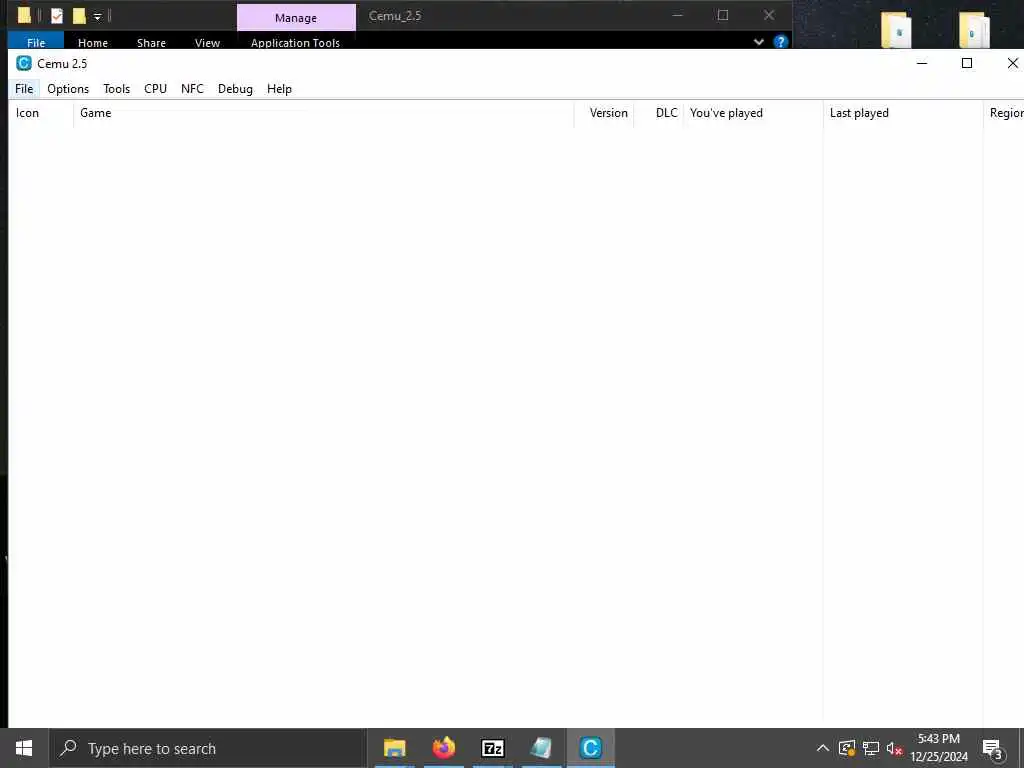1024x768 pixels.
Task: Open the Windows Start menu
Action: (x=24, y=748)
